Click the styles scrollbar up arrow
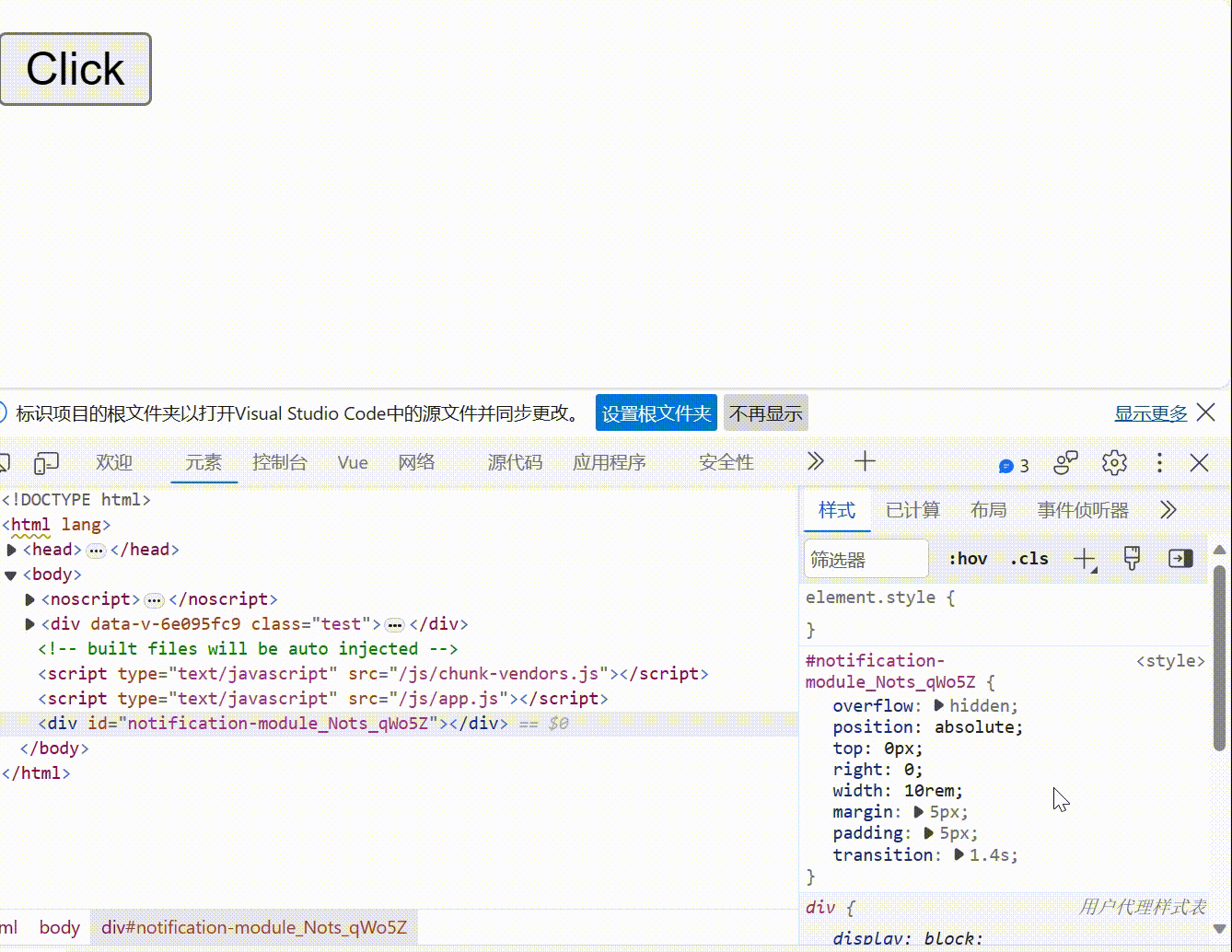The width and height of the screenshot is (1232, 952). [x=1219, y=551]
